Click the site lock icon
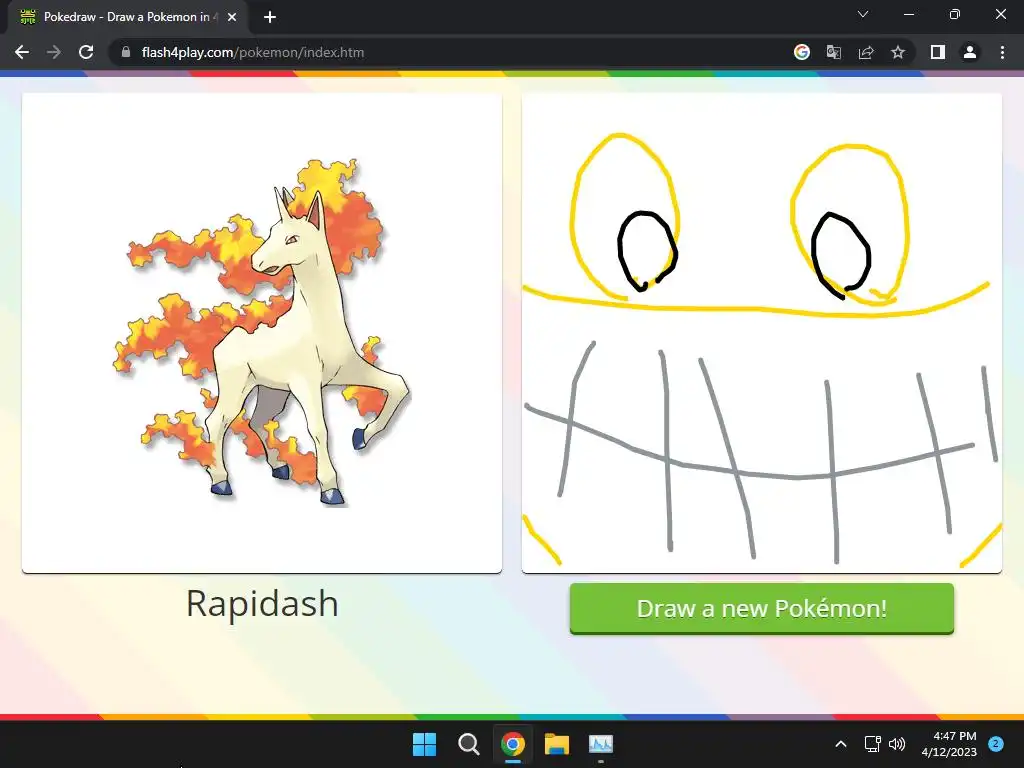This screenshot has width=1024, height=768. [x=126, y=52]
